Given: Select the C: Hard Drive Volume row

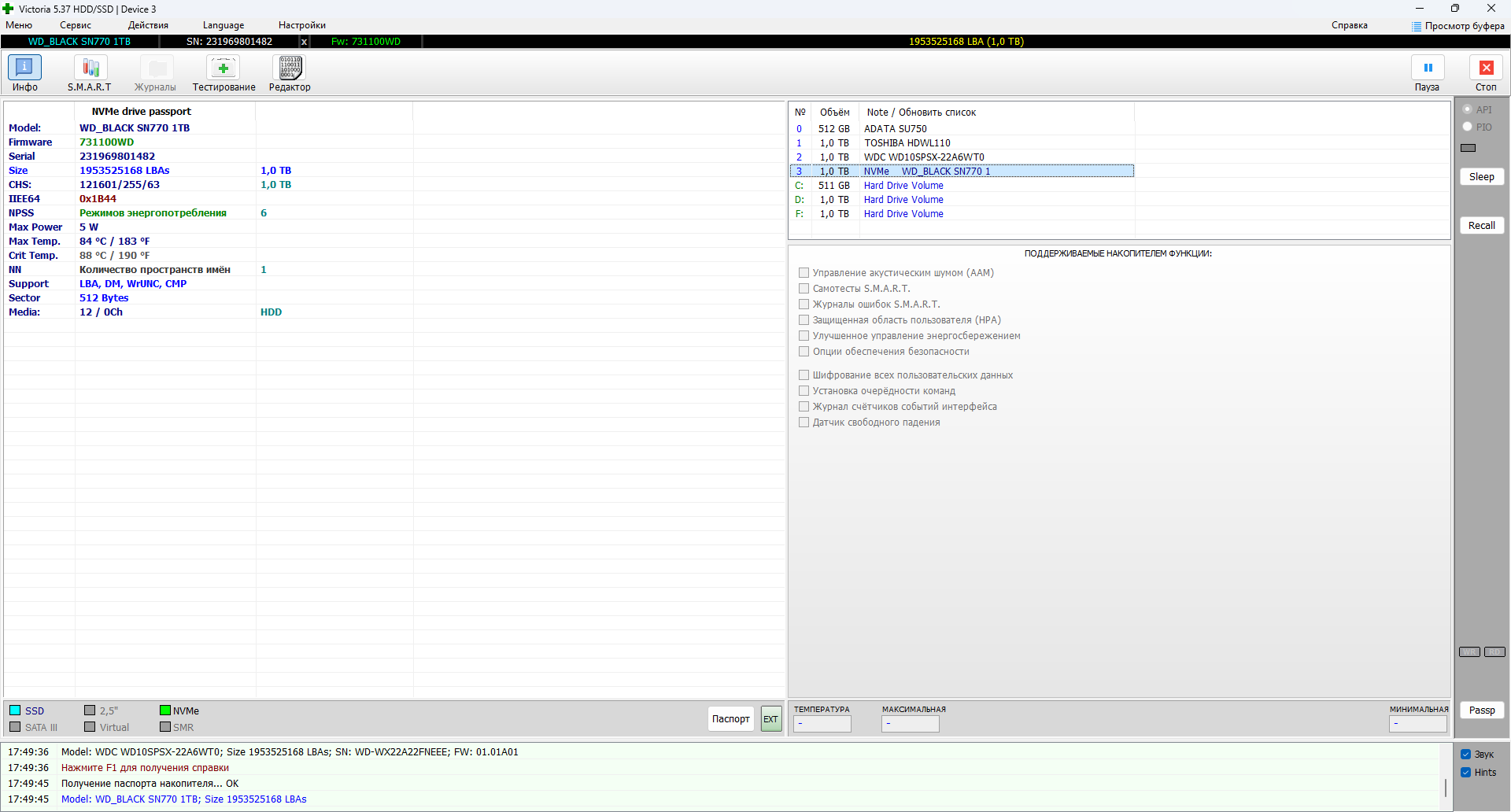Looking at the screenshot, I should point(962,186).
